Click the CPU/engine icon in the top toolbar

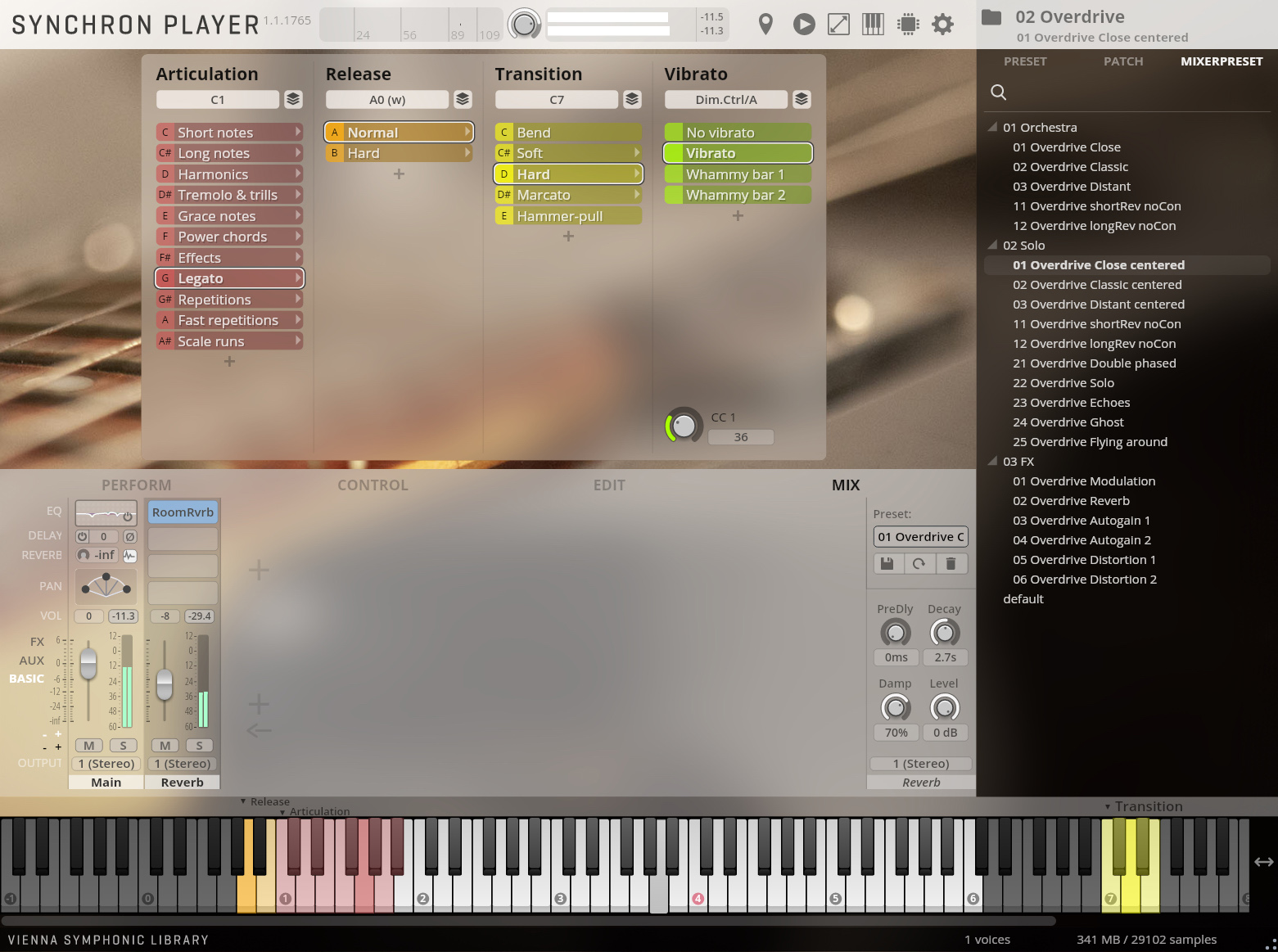tap(907, 24)
